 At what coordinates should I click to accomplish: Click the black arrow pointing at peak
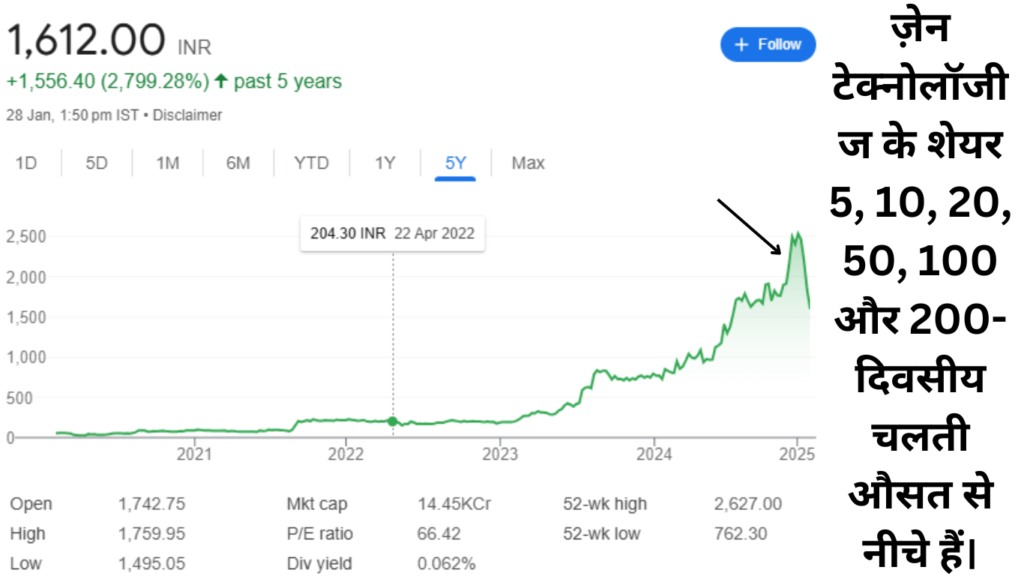tap(750, 225)
